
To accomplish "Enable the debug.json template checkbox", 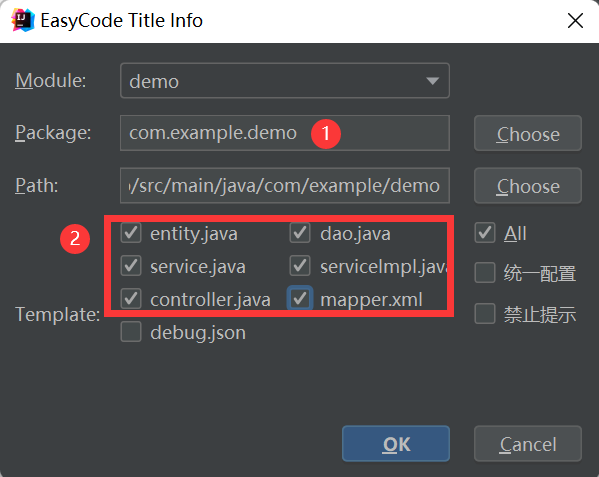I will click(x=131, y=331).
